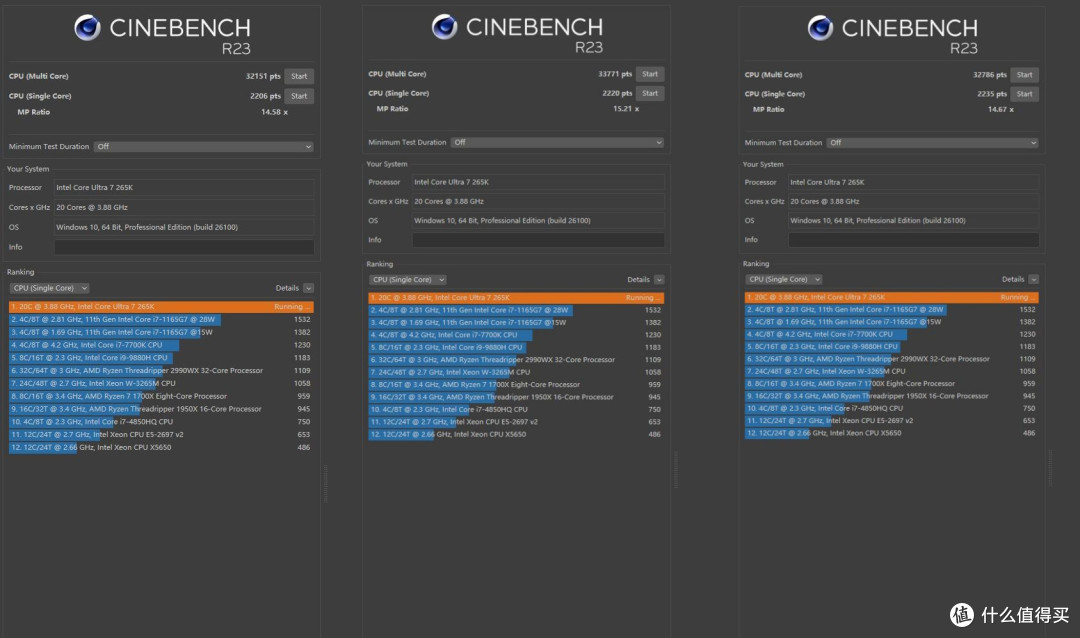Select the highlighted Core Ultra 7 265K row in left ranking
Viewport: 1080px width, 638px height.
tap(161, 307)
